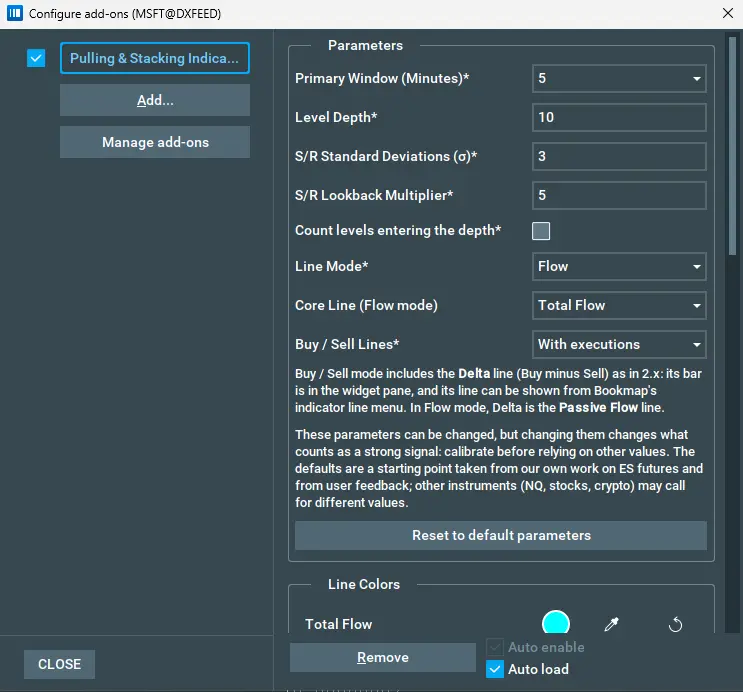Click the 'S/R Standard Deviations (σ)*' label
The image size is (743, 692).
click(x=386, y=156)
